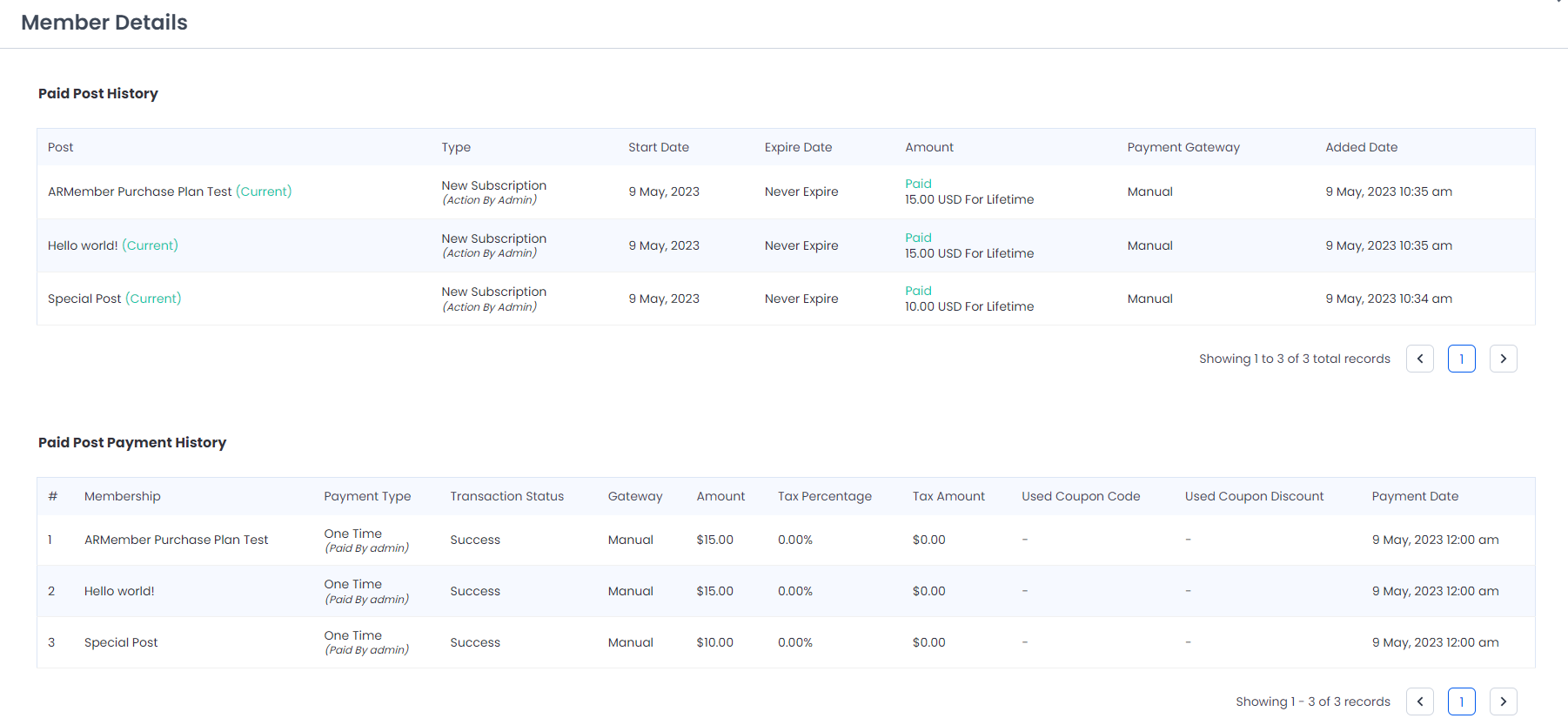1568x725 pixels.
Task: Select 'Special Post (Current)' post entry
Action: pyautogui.click(x=115, y=299)
